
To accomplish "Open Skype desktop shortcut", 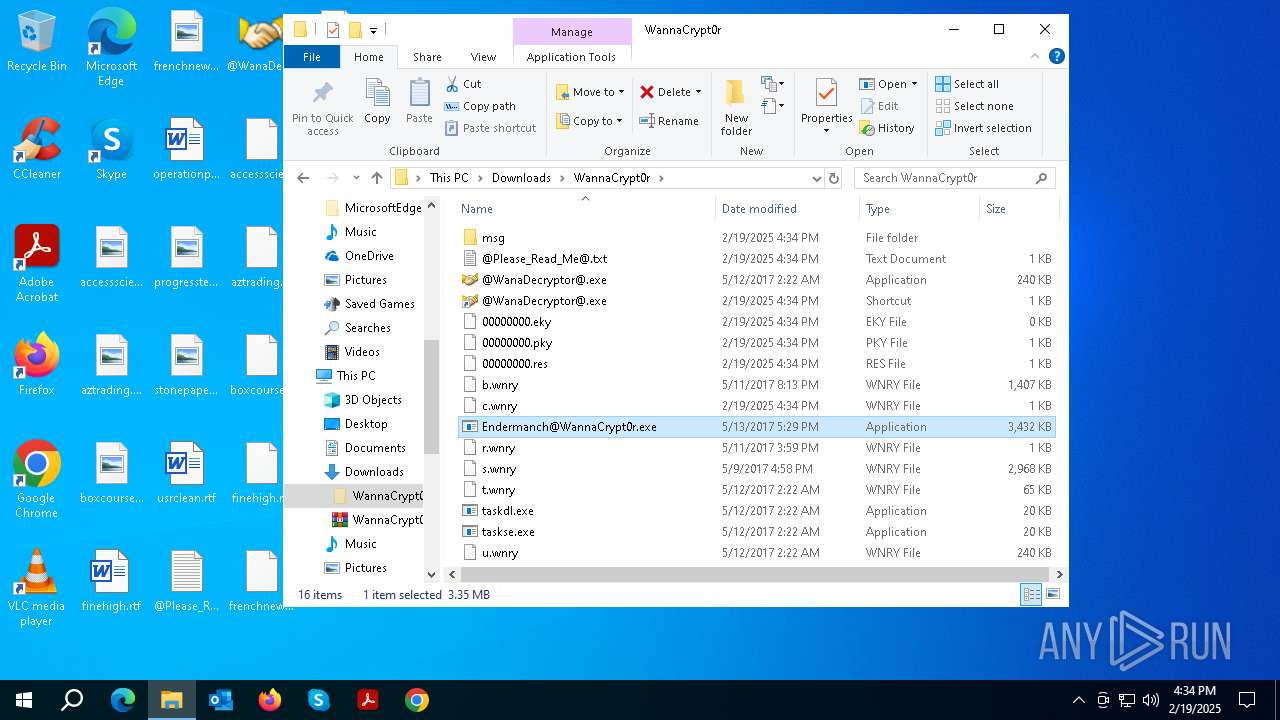I will 111,150.
